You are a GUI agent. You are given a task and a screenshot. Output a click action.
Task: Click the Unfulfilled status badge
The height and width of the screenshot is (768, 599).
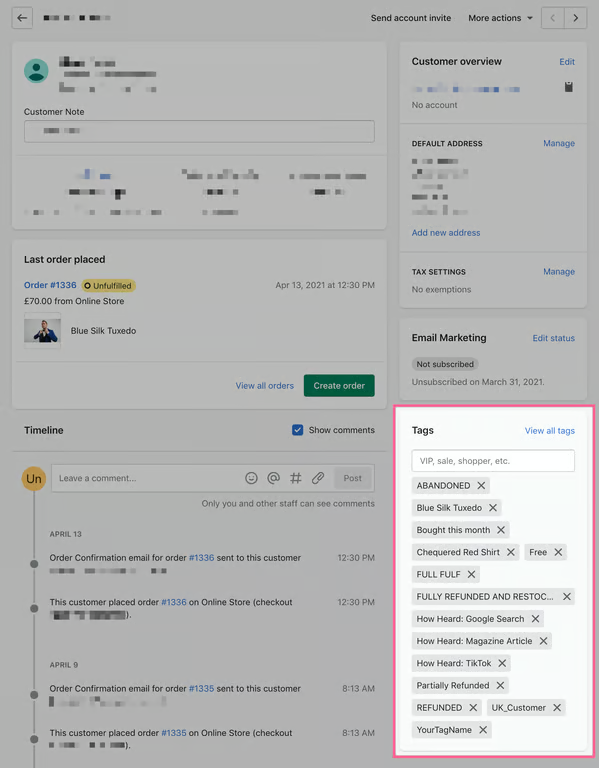point(108,286)
